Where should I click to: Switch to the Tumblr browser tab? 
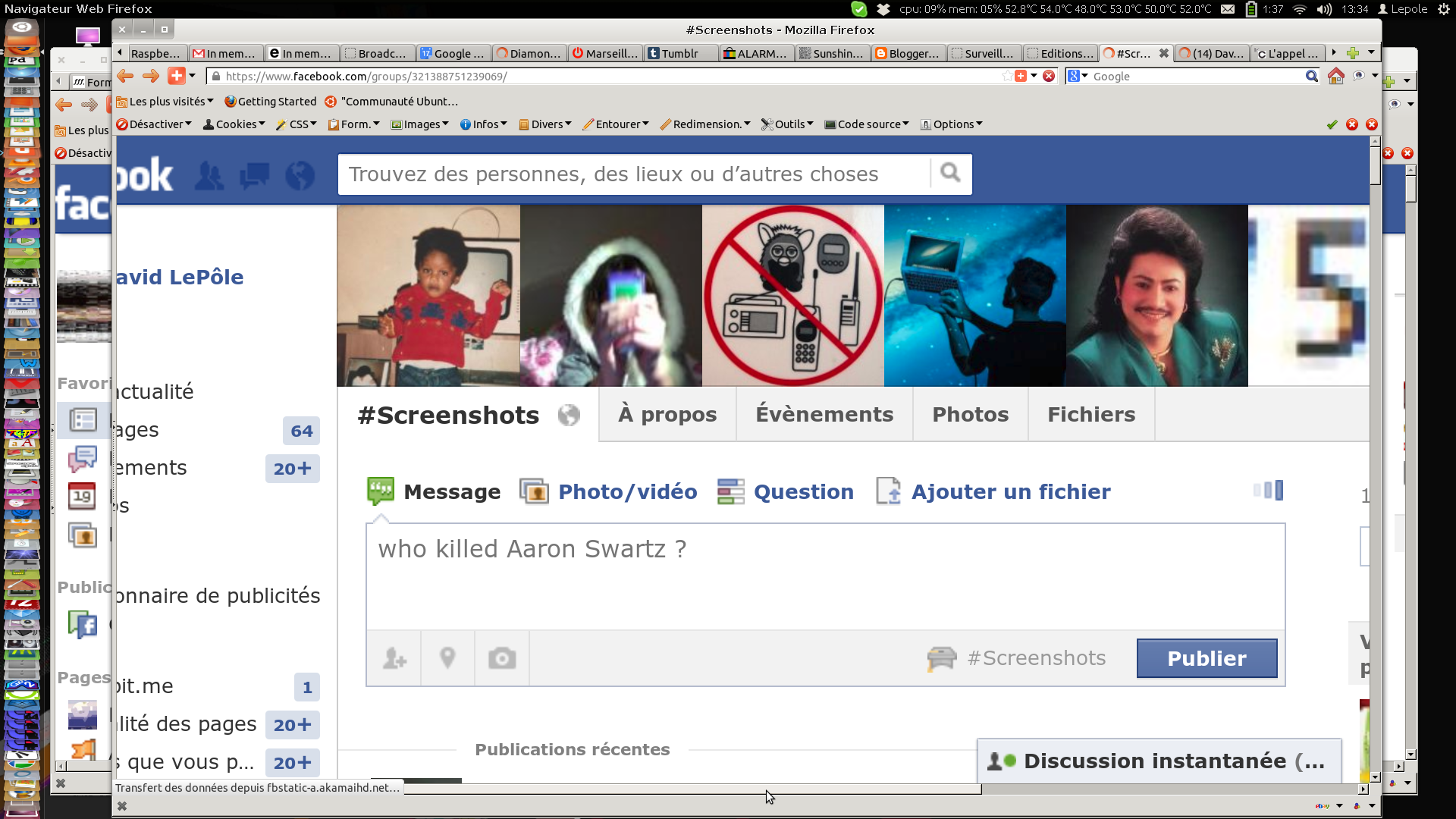pos(679,53)
